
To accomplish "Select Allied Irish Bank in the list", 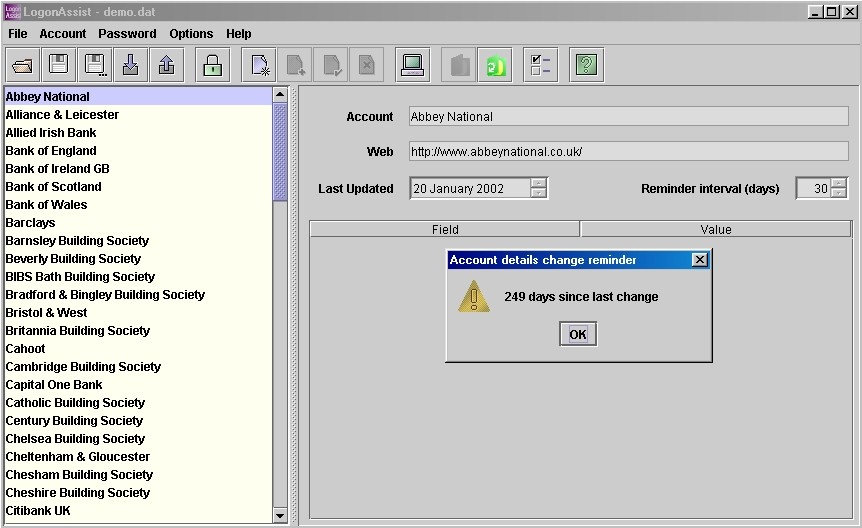I will (139, 133).
